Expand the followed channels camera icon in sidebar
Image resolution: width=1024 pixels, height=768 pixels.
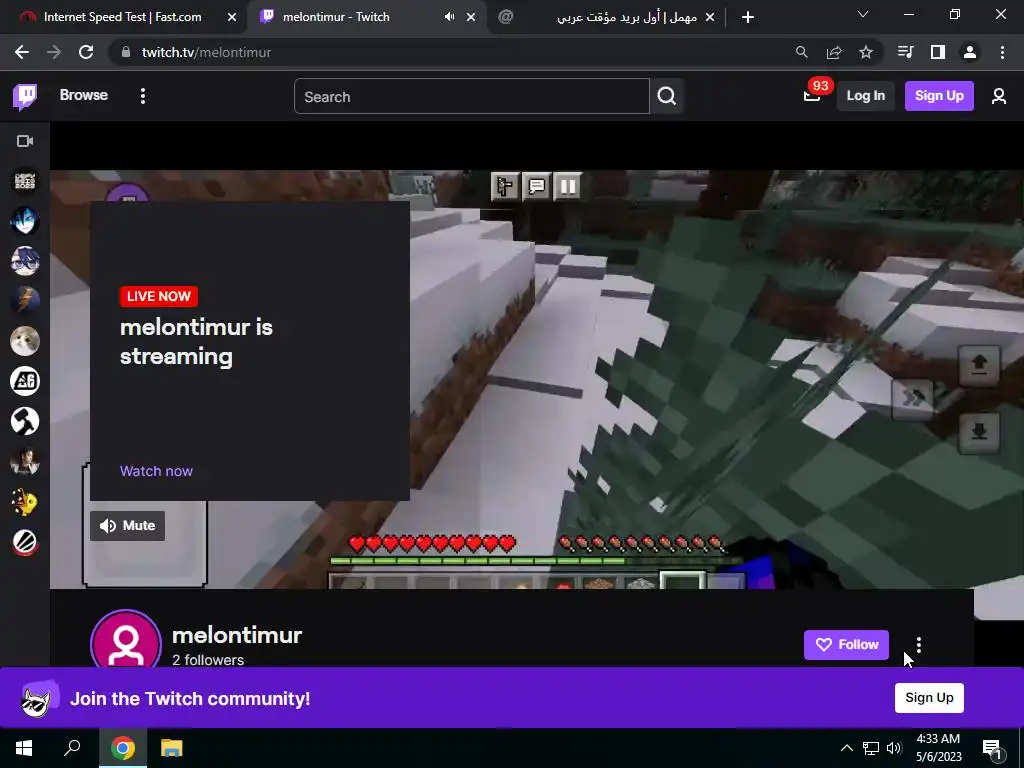pyautogui.click(x=25, y=141)
